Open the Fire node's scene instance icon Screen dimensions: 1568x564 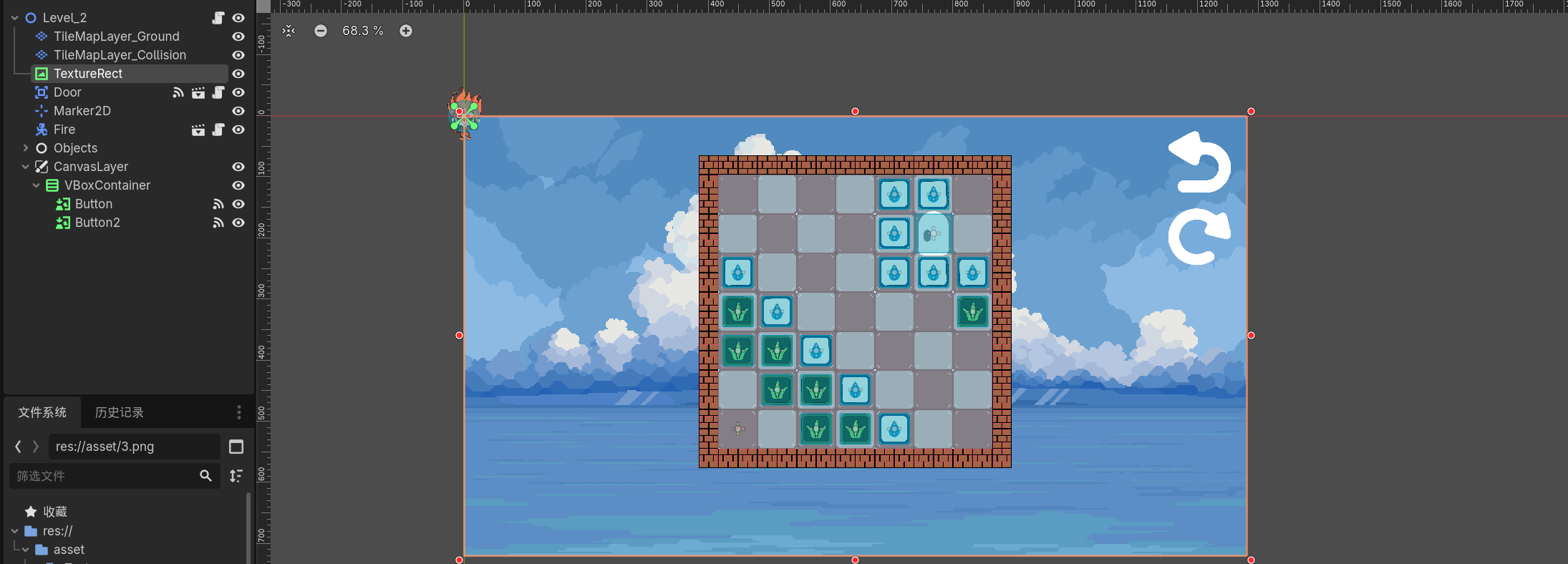click(198, 130)
